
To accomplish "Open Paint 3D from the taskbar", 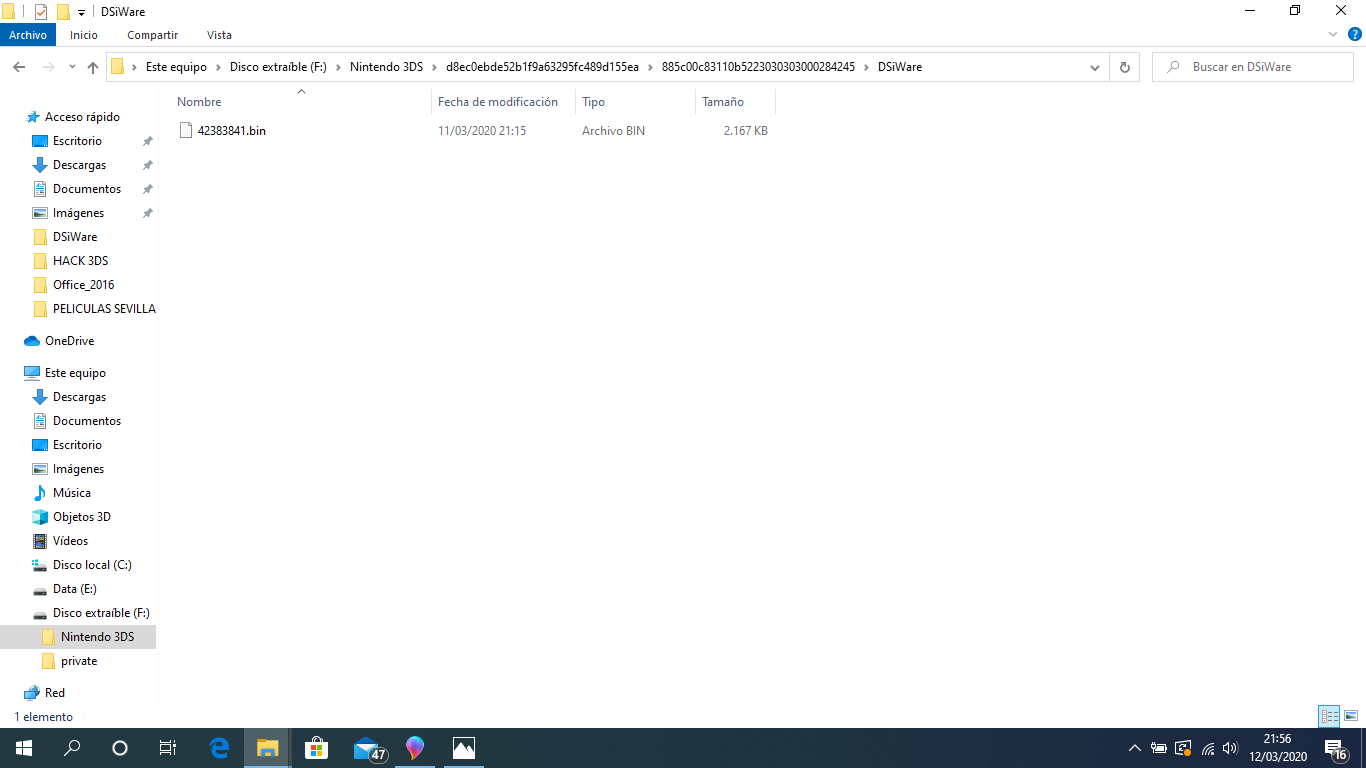I will tap(415, 748).
